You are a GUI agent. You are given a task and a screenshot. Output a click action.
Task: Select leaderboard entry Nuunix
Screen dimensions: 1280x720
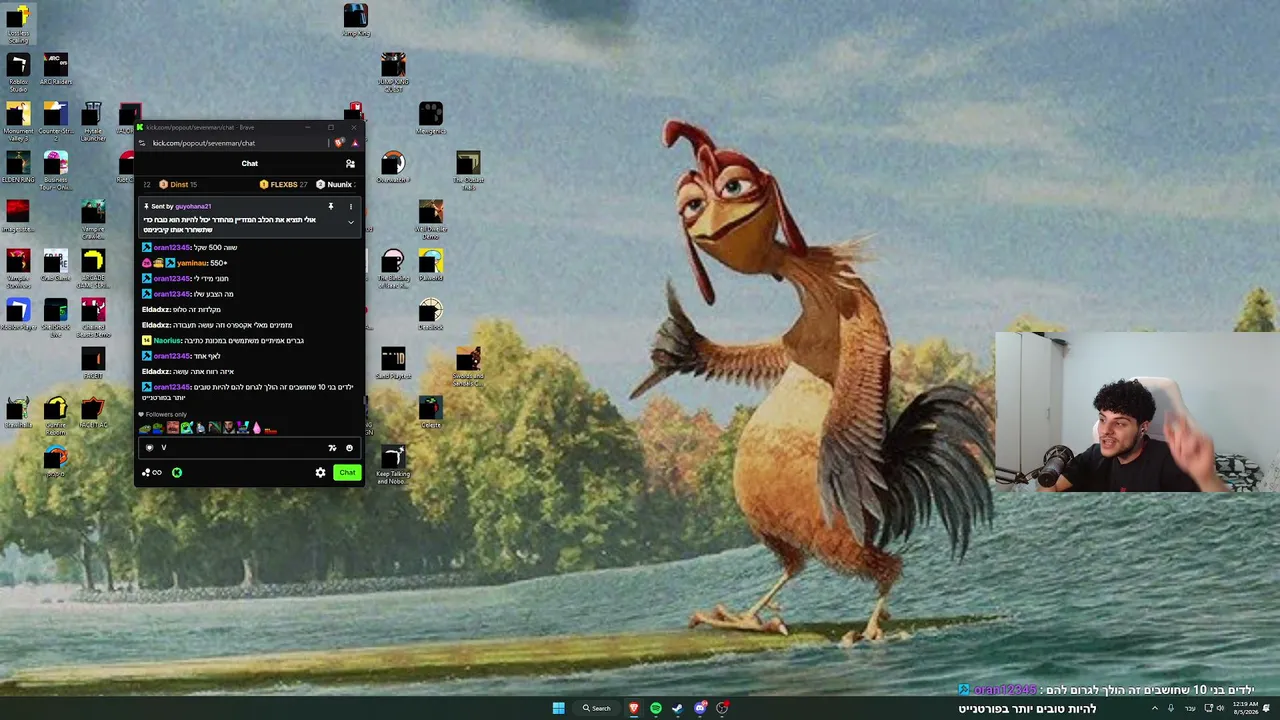[335, 185]
